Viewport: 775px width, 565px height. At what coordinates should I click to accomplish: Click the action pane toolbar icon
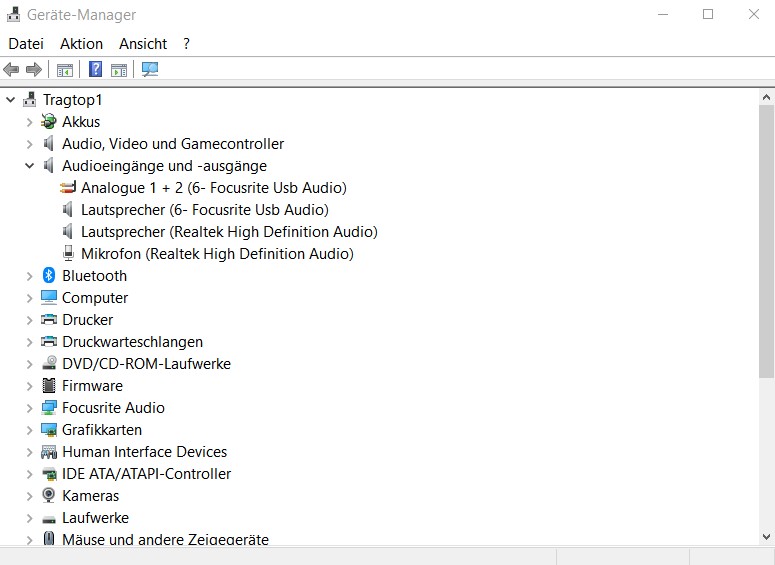119,70
